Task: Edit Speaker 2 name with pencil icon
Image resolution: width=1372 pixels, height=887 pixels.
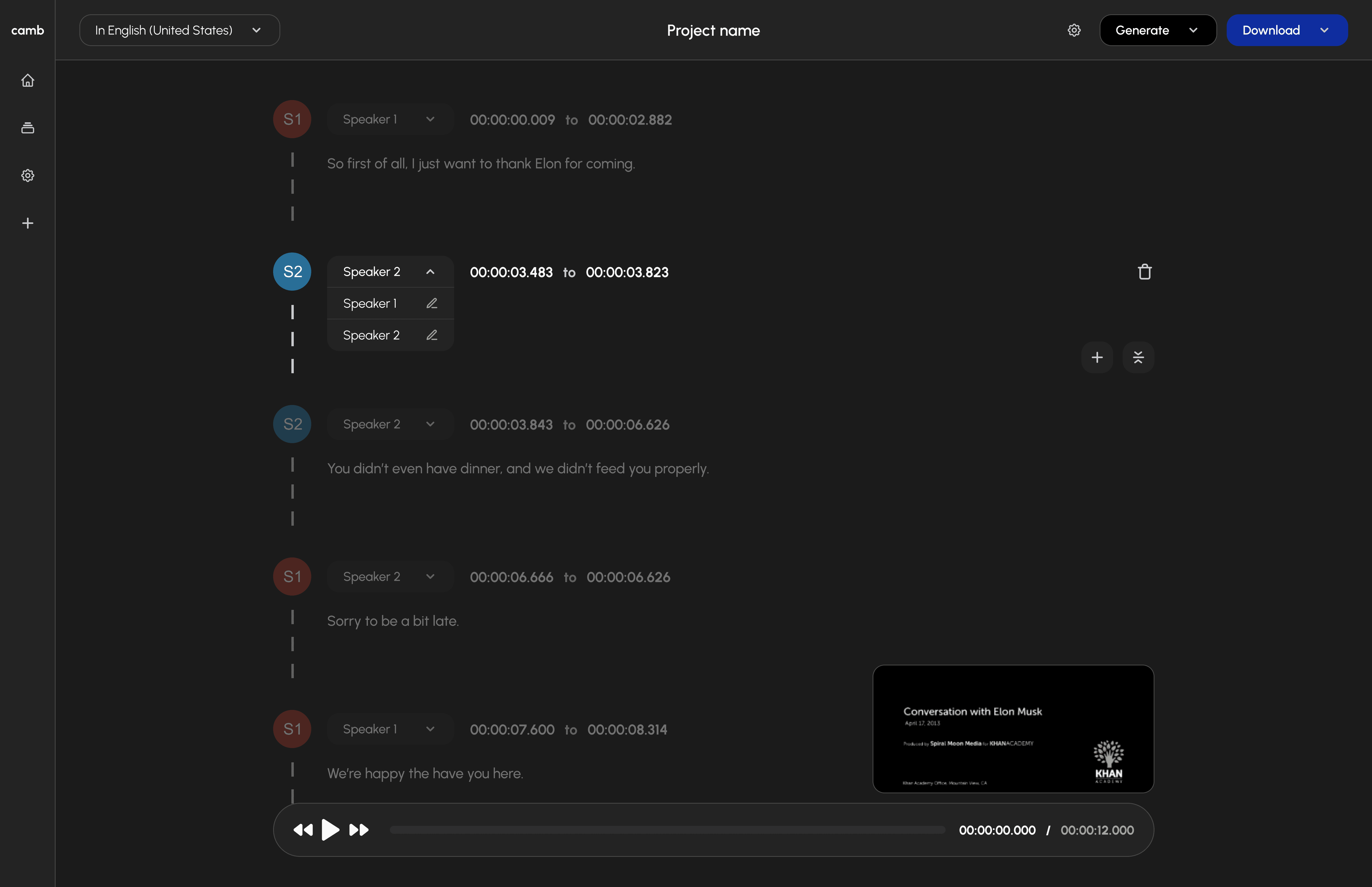Action: (432, 335)
